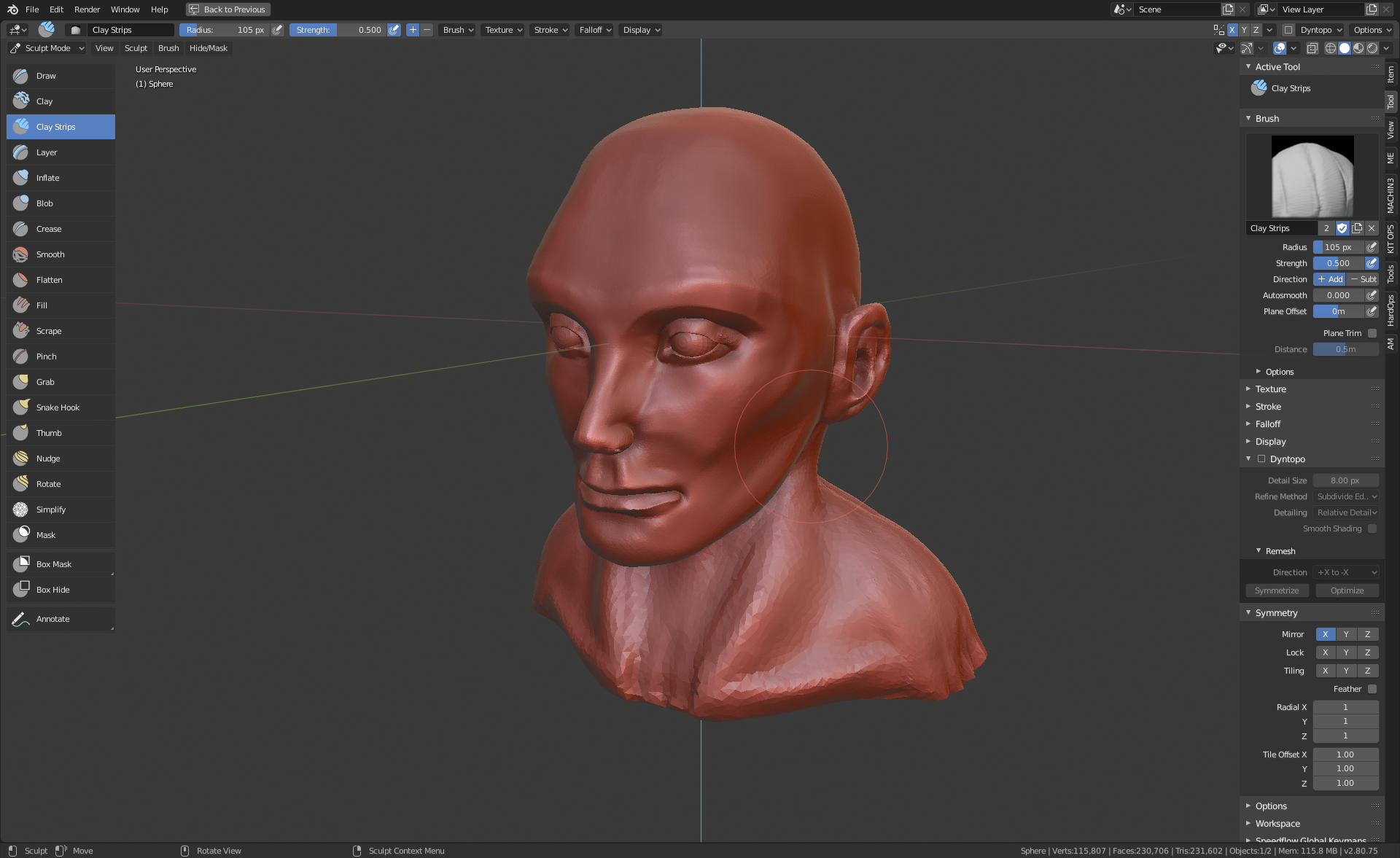Select the Smooth brush tool
This screenshot has width=1400, height=858.
(x=50, y=254)
